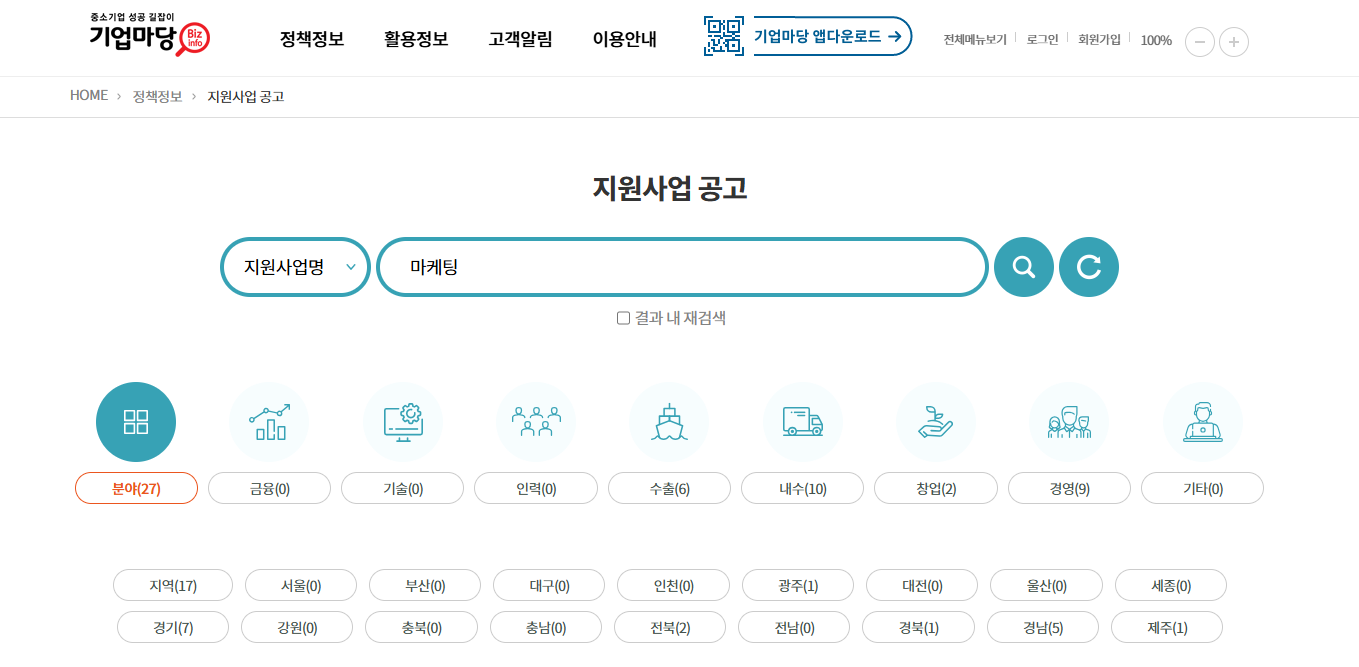Image resolution: width=1359 pixels, height=667 pixels.
Task: Open the 기업마당 QR code icon
Action: pos(724,36)
